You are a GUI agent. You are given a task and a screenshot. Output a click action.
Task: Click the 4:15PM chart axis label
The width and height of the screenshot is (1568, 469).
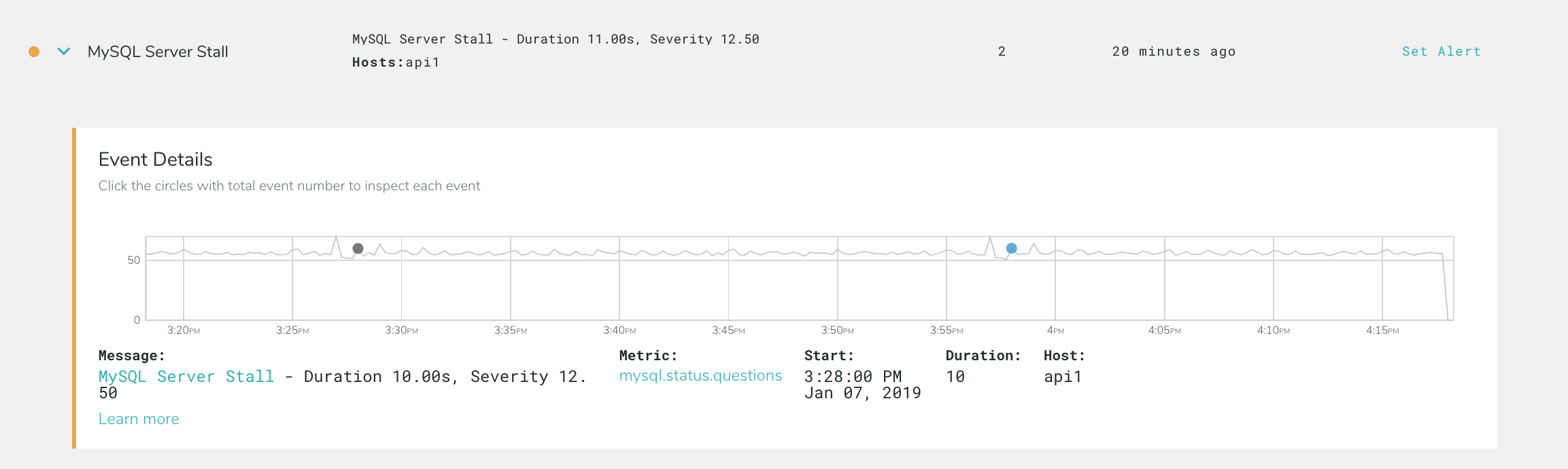(x=1382, y=330)
